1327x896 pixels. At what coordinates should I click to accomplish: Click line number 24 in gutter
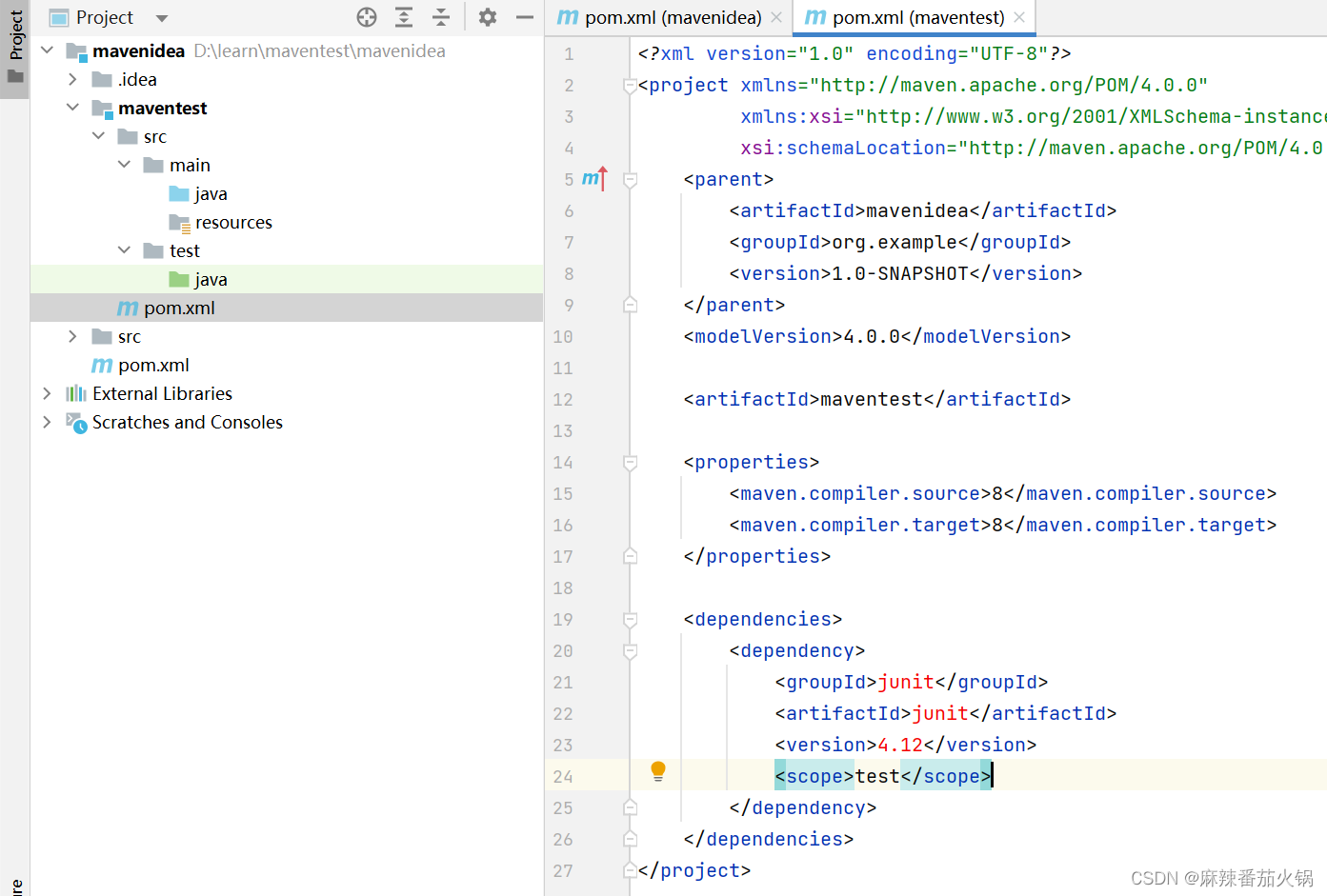coord(563,777)
